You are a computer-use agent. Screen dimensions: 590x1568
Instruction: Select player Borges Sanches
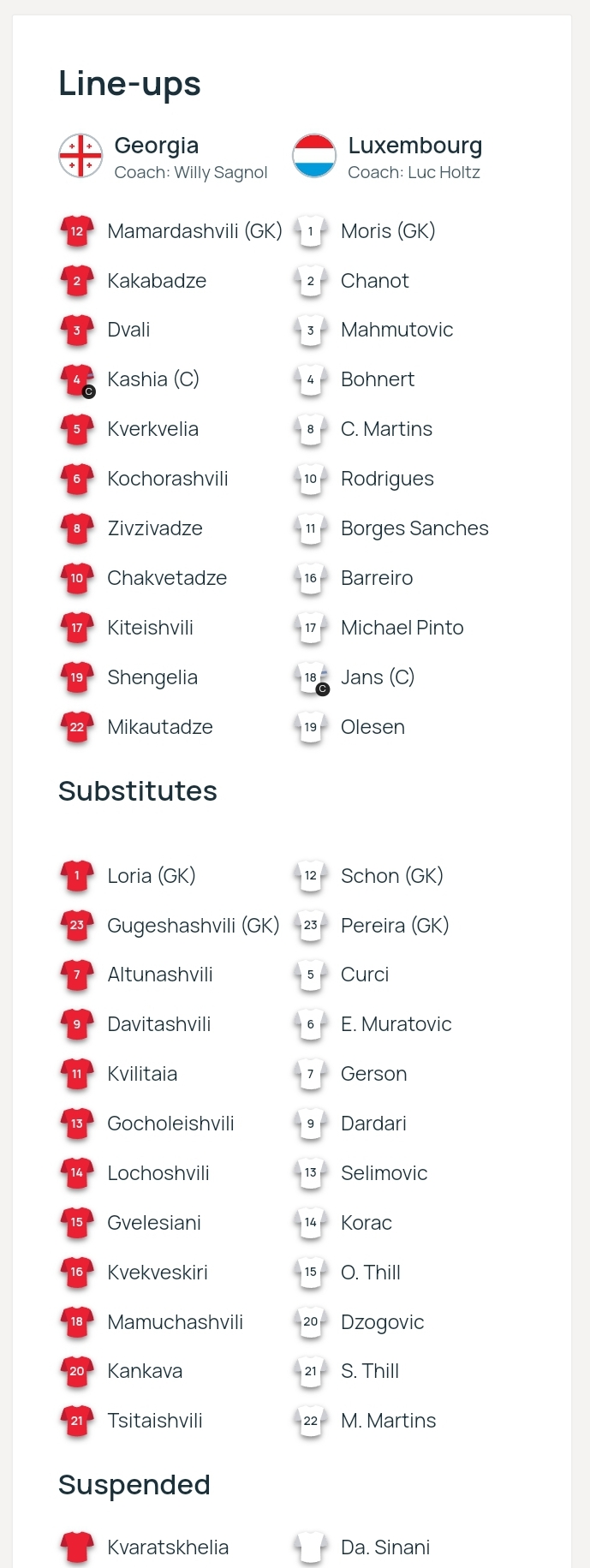click(x=414, y=528)
